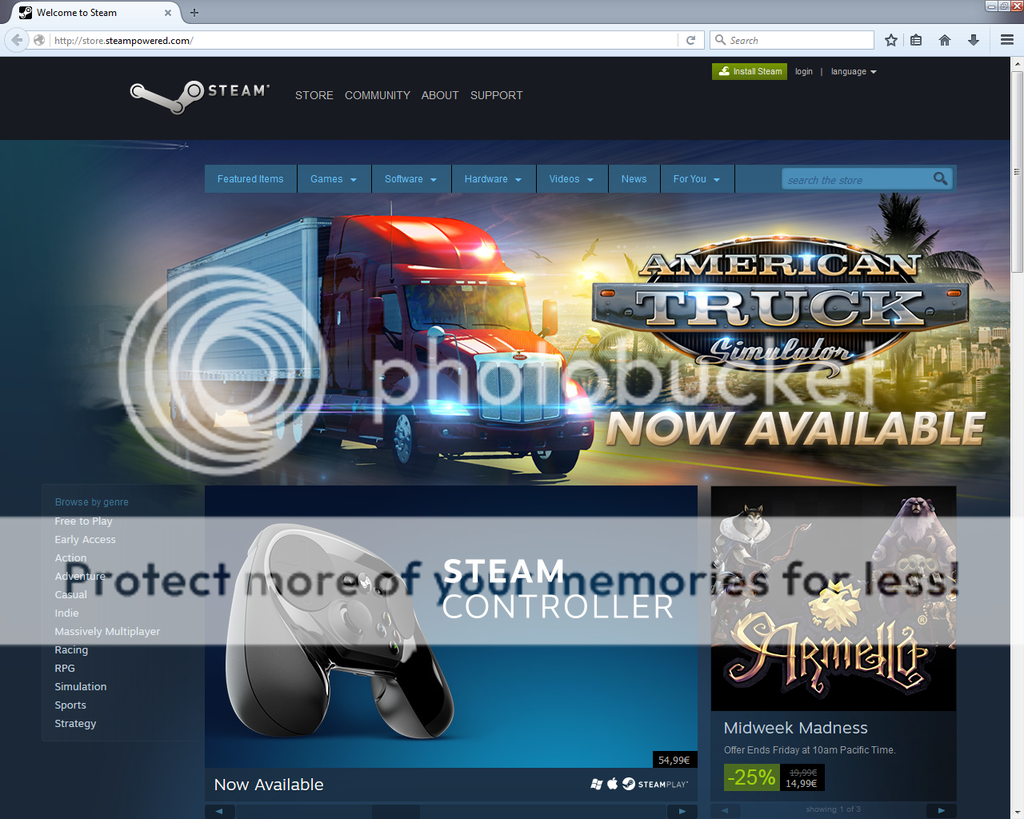Viewport: 1024px width, 819px height.
Task: Click the store search magnifier icon
Action: (x=940, y=179)
